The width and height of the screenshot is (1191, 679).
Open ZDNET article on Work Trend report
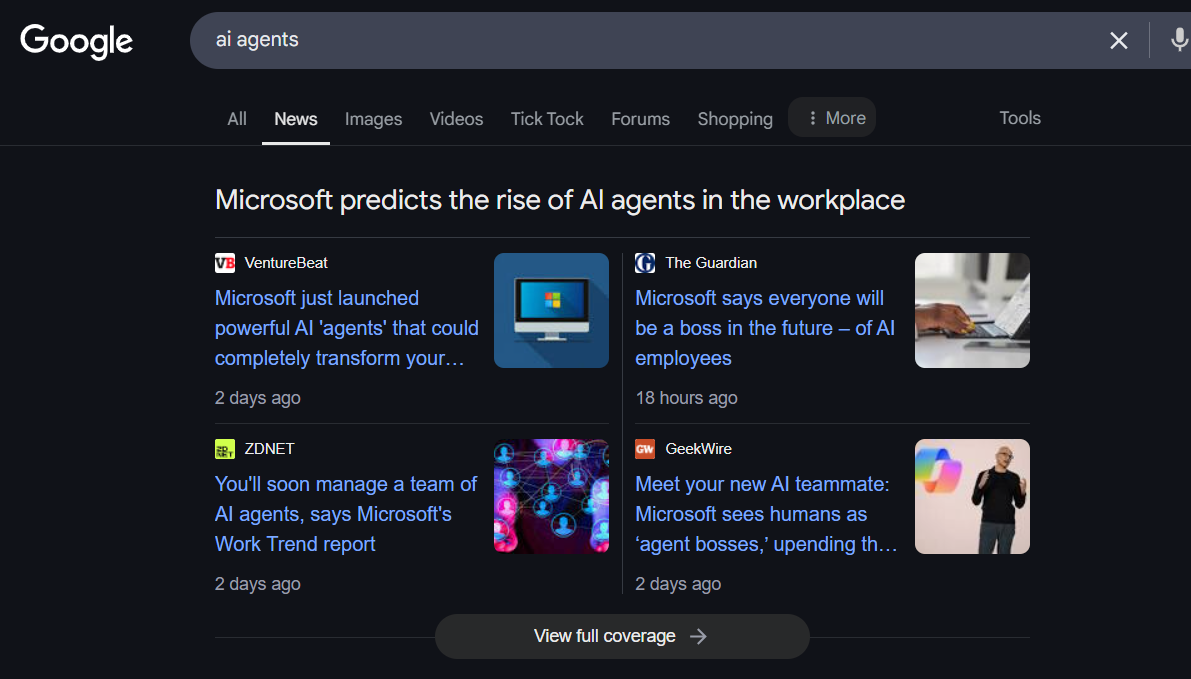(x=346, y=514)
